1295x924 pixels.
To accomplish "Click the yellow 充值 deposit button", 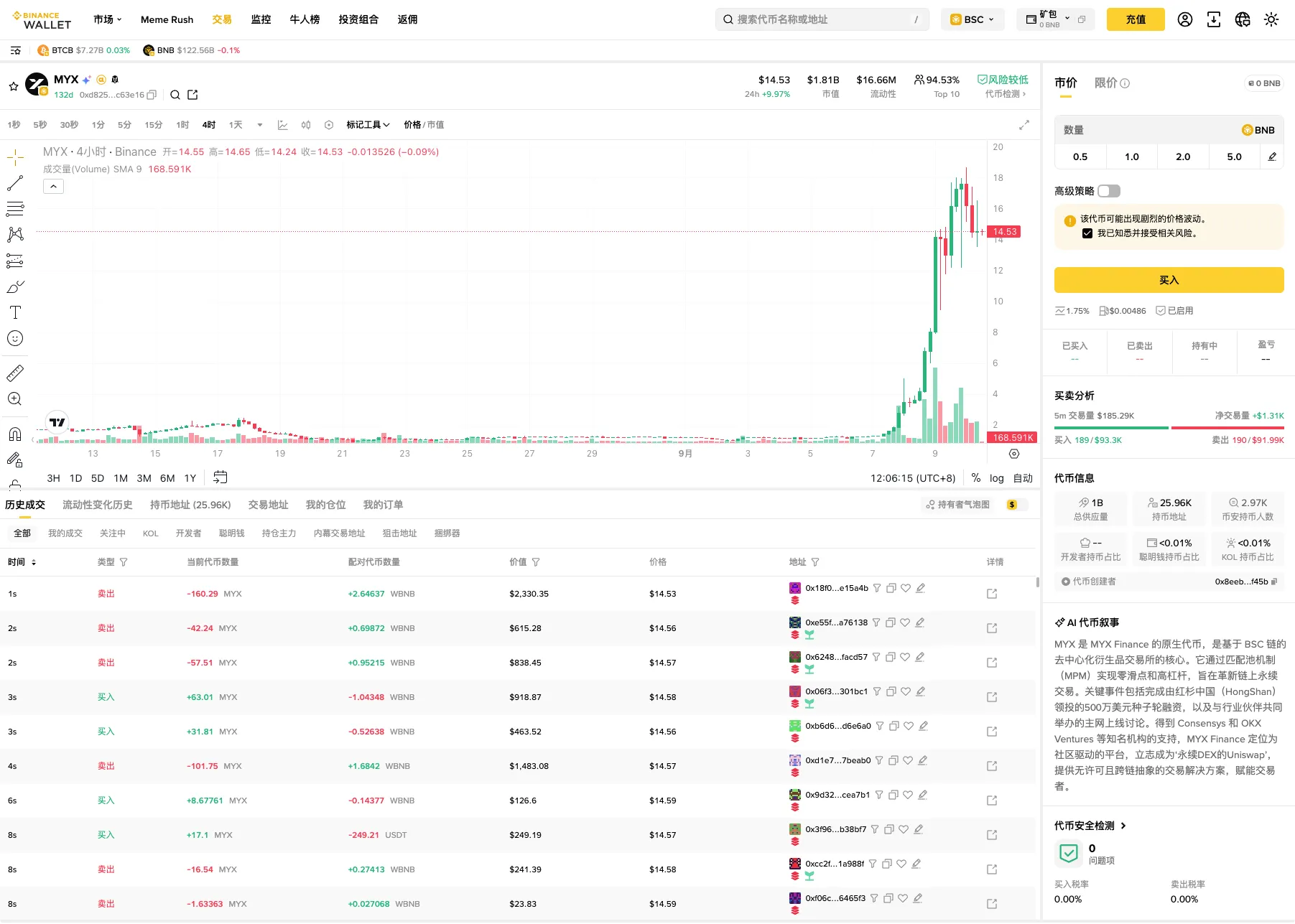I will pos(1136,19).
